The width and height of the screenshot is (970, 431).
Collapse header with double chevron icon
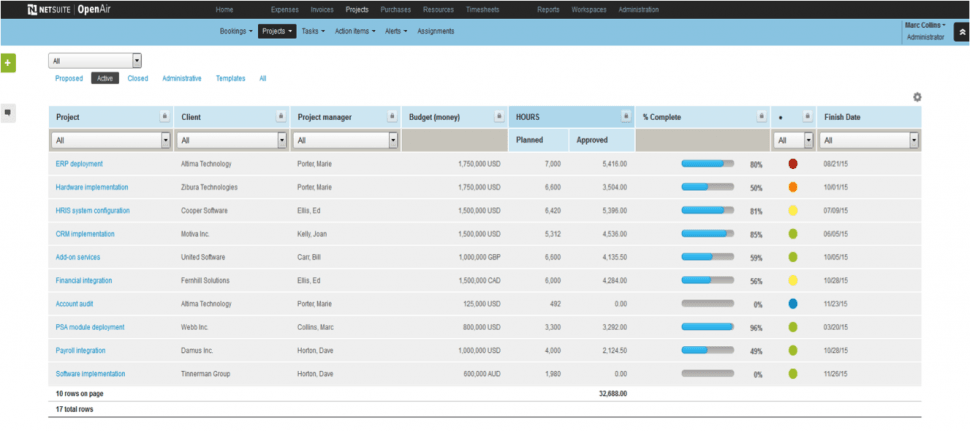(x=962, y=33)
